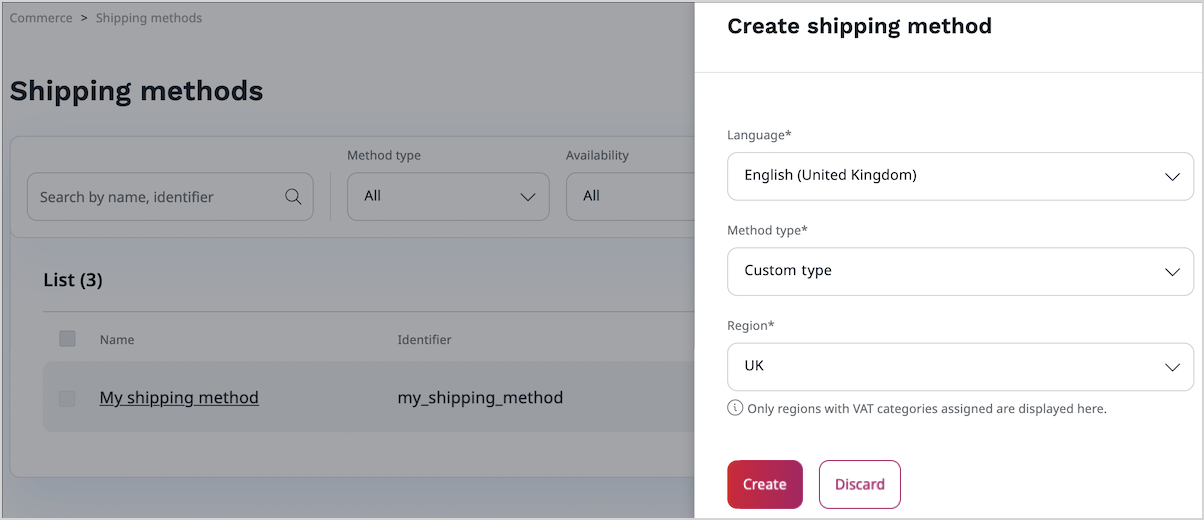
Task: Click the Name column header
Action: tap(117, 340)
